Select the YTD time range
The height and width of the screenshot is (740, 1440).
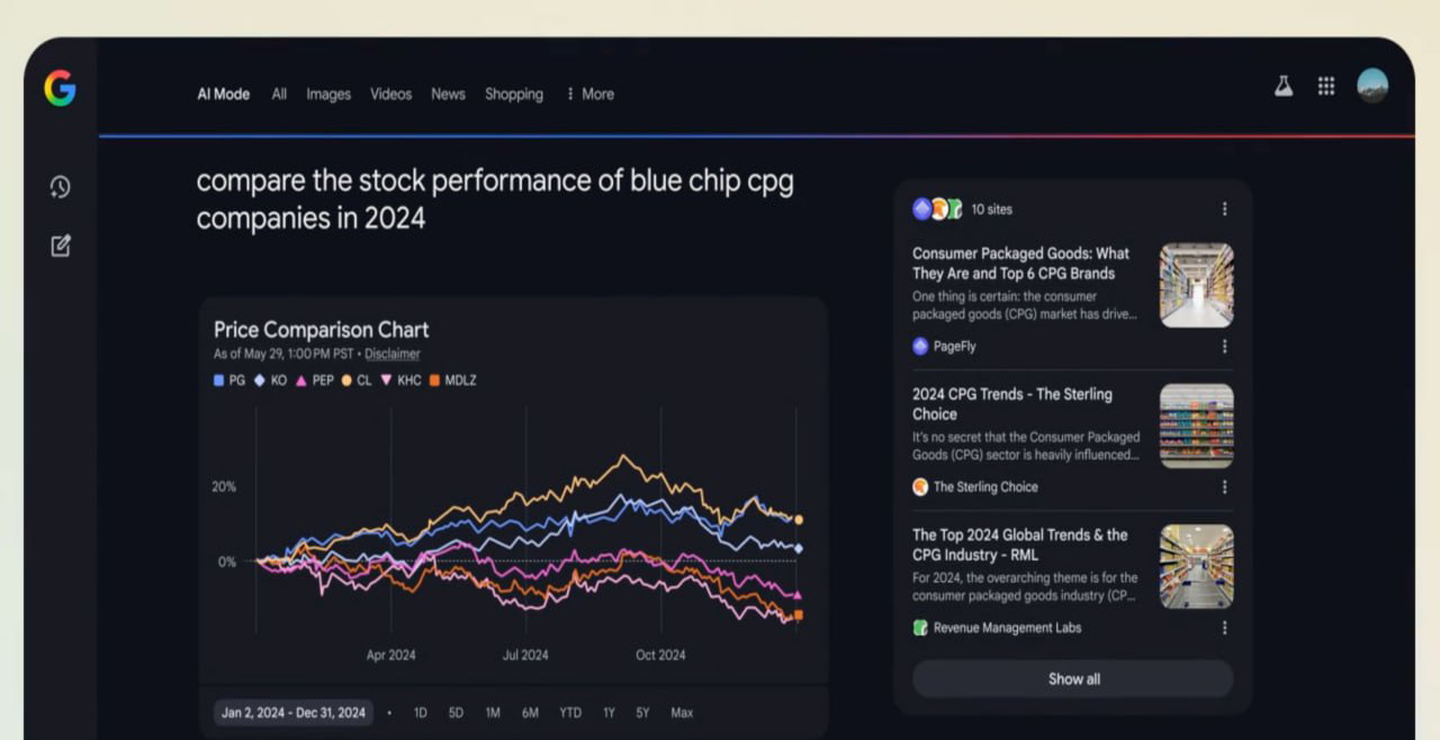point(570,713)
